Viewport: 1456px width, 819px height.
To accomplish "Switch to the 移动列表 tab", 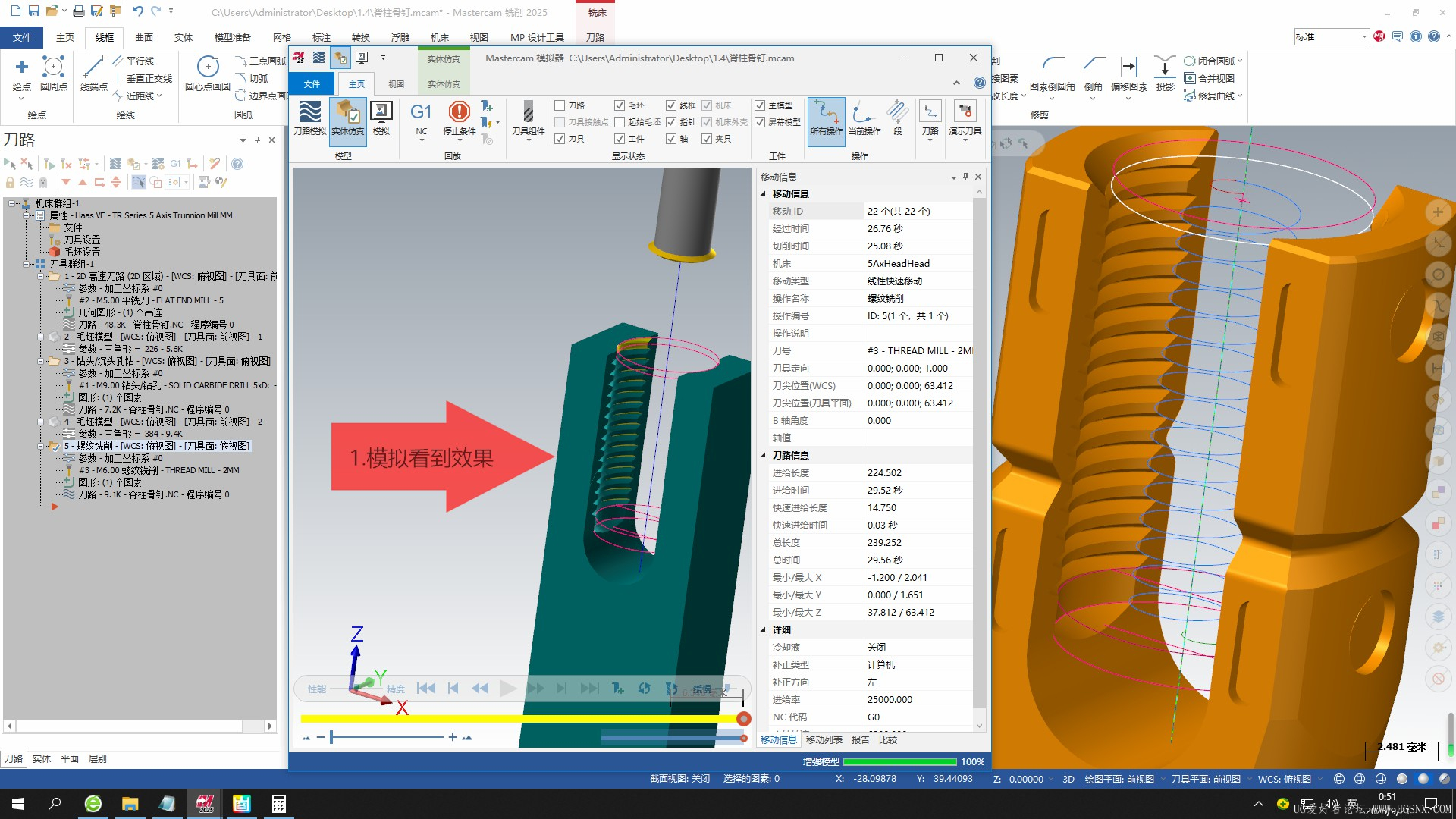I will pyautogui.click(x=824, y=739).
